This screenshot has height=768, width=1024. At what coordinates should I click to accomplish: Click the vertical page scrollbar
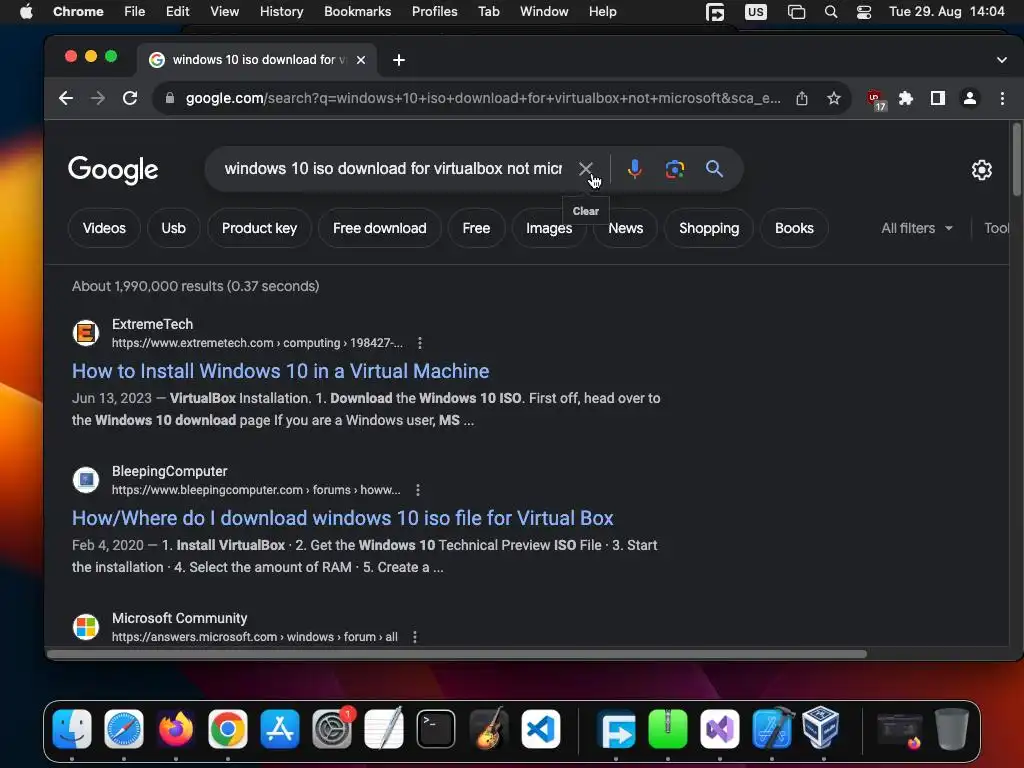[1016, 159]
